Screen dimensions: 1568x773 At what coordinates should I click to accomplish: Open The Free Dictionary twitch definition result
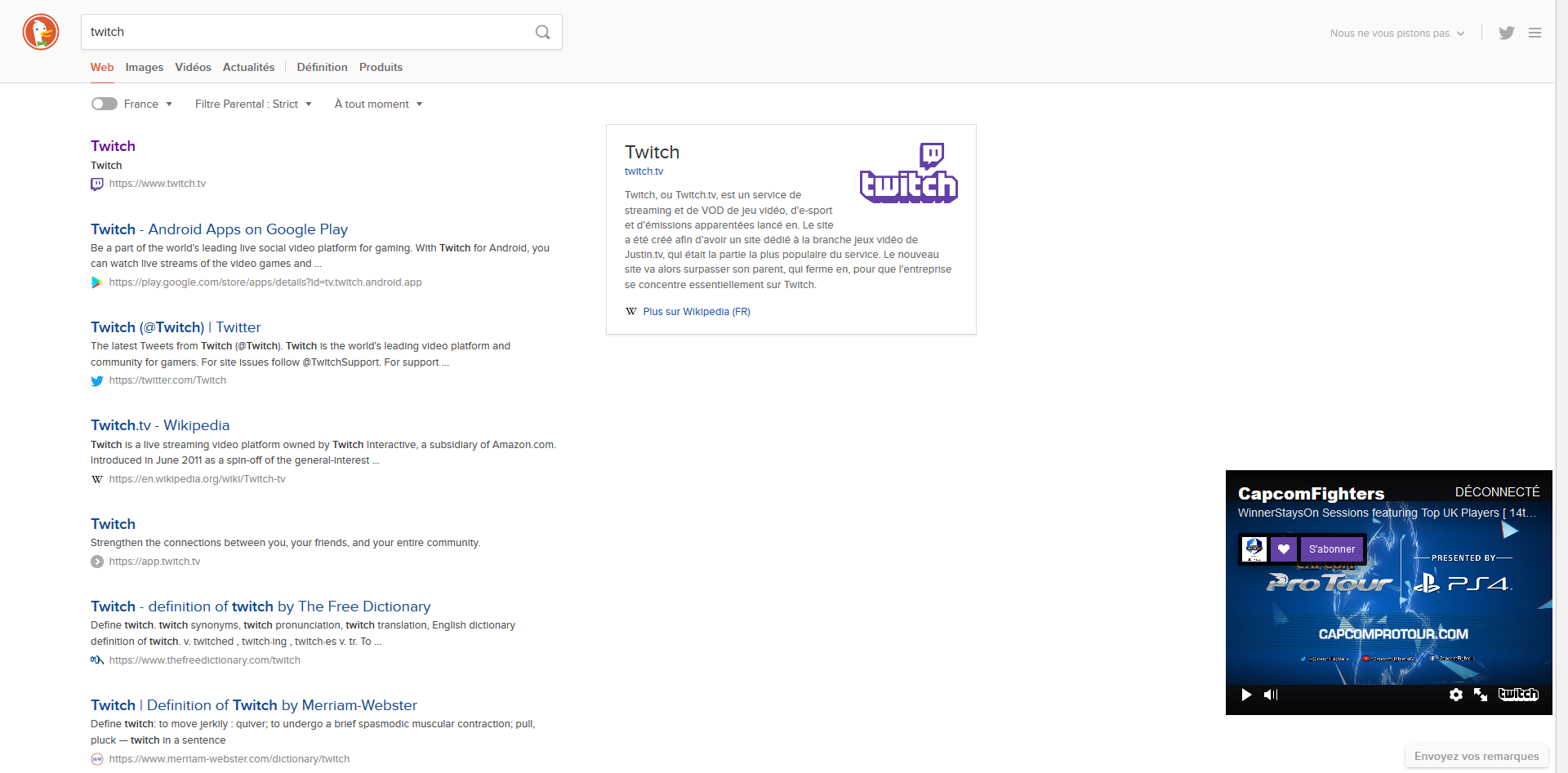(x=261, y=606)
